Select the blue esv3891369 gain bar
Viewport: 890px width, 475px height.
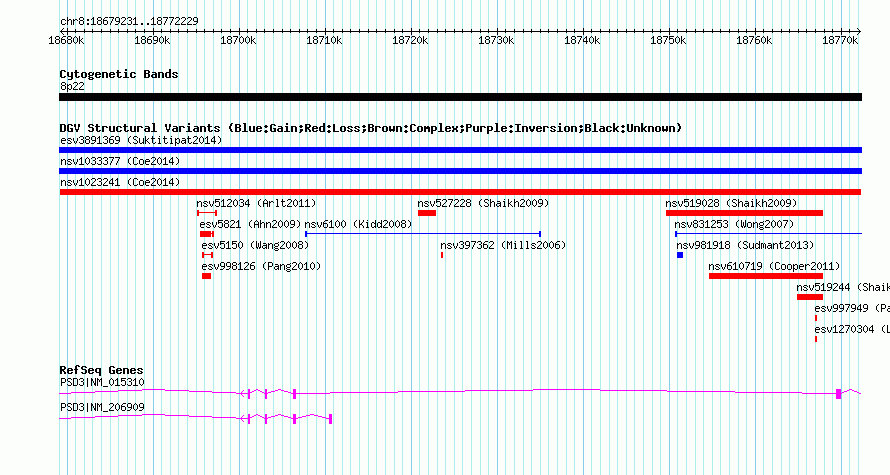460,150
